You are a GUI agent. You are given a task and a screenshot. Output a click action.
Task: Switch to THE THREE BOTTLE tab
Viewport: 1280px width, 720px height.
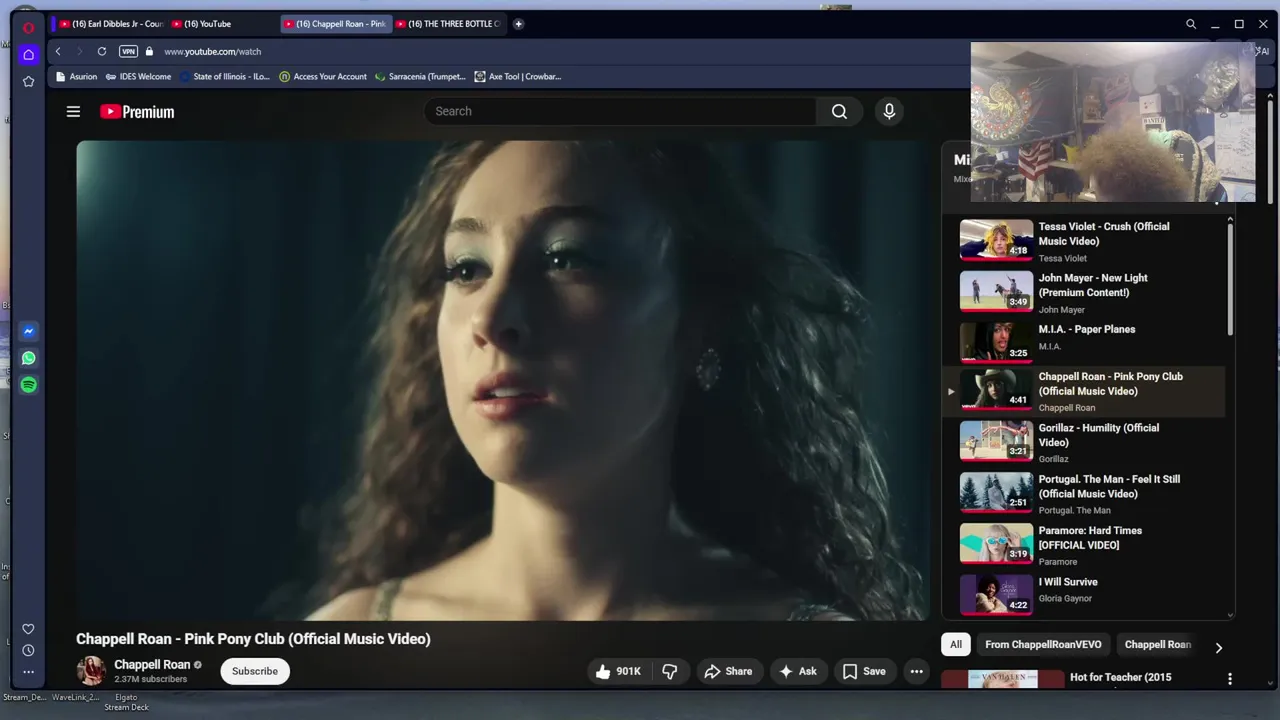(x=447, y=24)
